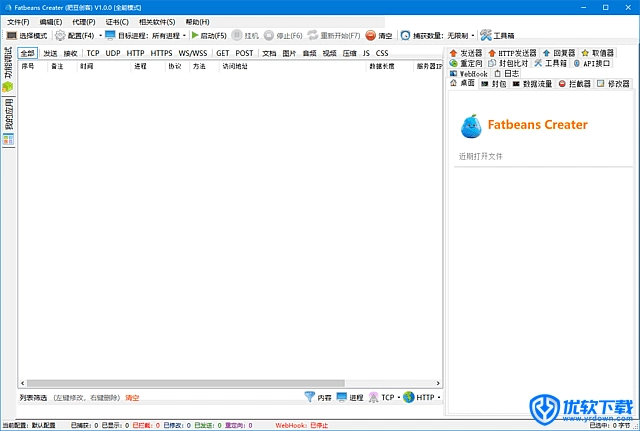Toggle the 发送 filter
This screenshot has height=431, width=640.
[x=50, y=53]
